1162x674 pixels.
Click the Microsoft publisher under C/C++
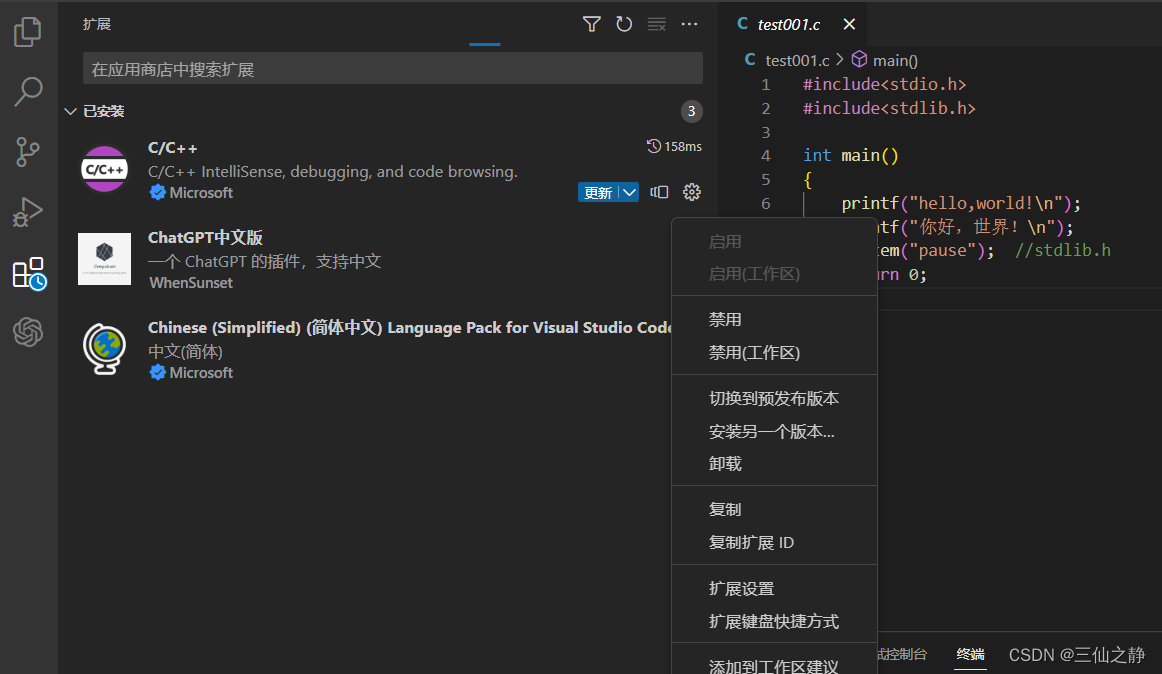coord(201,193)
